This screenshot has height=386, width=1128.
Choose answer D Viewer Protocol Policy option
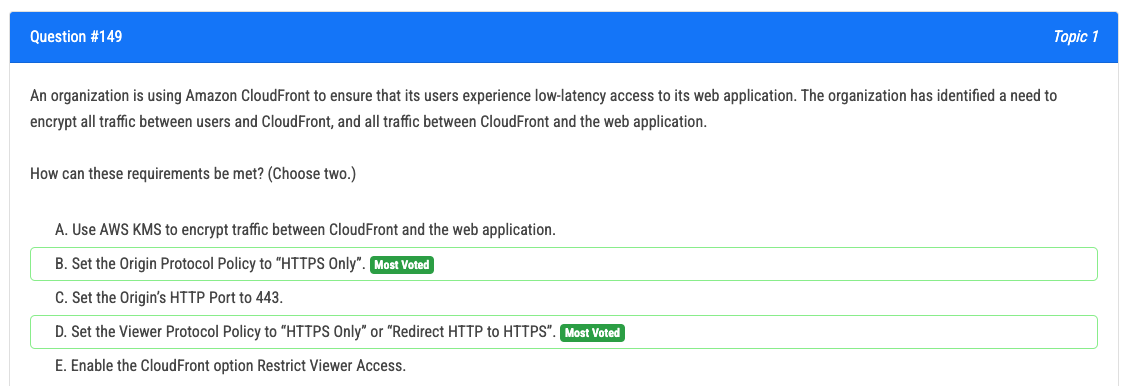(x=564, y=331)
